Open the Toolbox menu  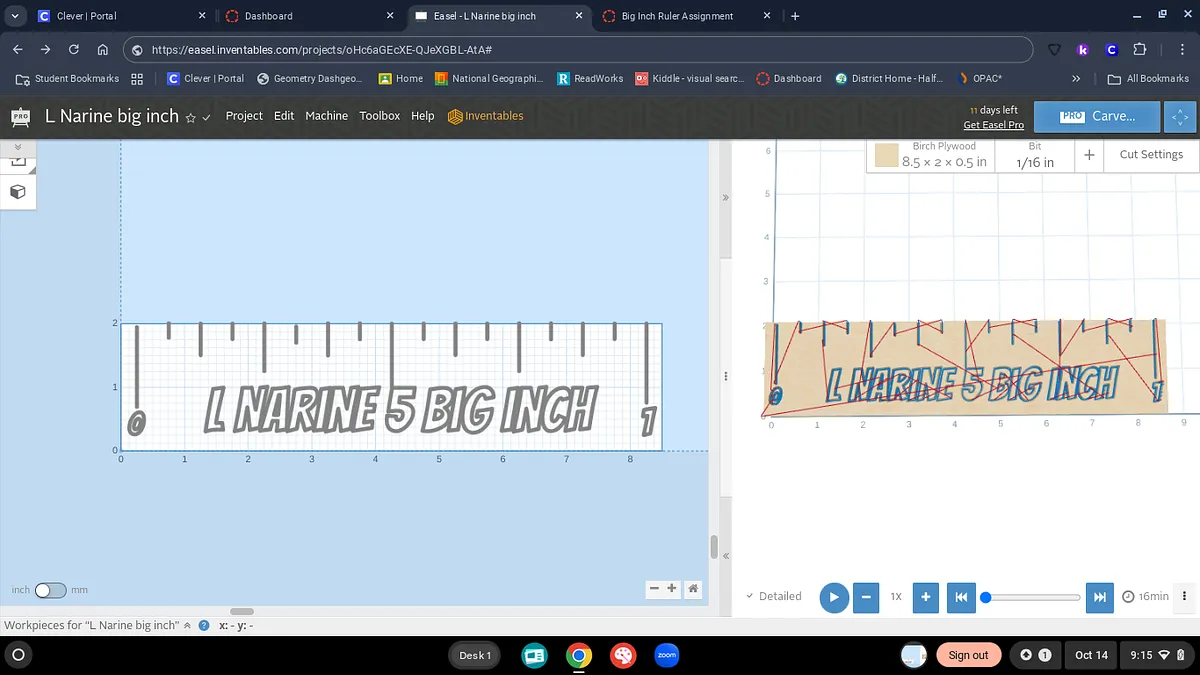379,116
